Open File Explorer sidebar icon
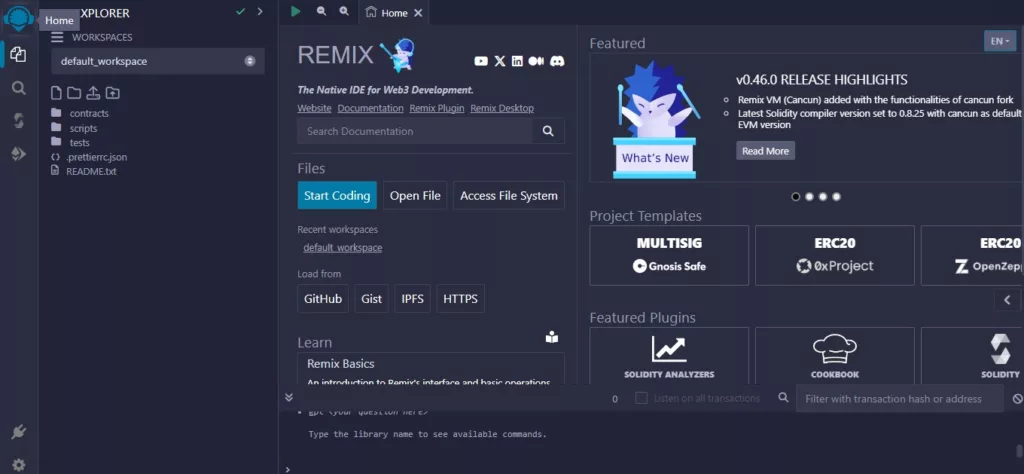This screenshot has height=474, width=1024. [18, 54]
